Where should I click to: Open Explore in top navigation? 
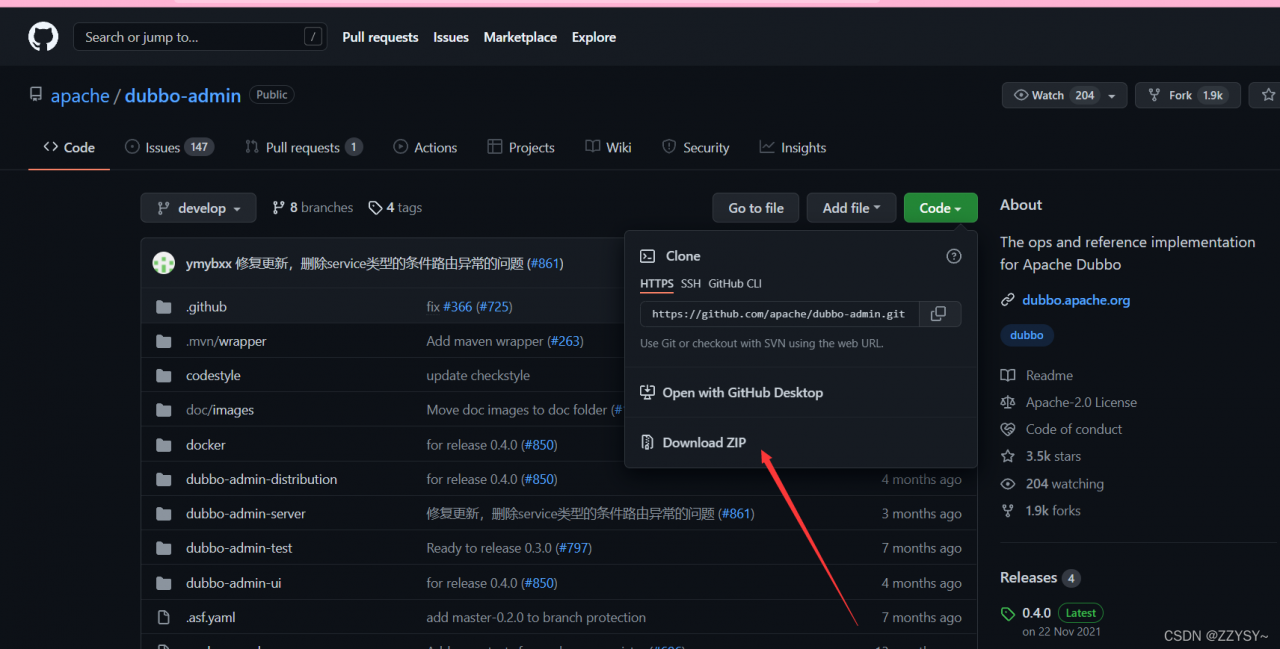click(x=594, y=37)
